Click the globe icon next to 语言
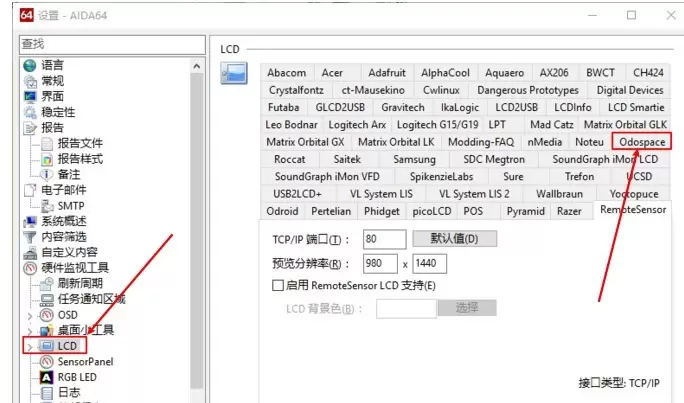Viewport: 684px width, 403px height. pos(30,65)
